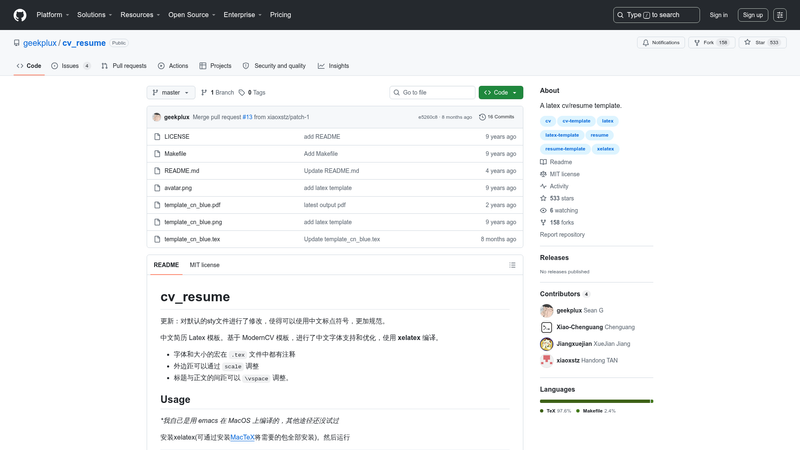
Task: Open the LICENSE file
Action: pos(177,137)
